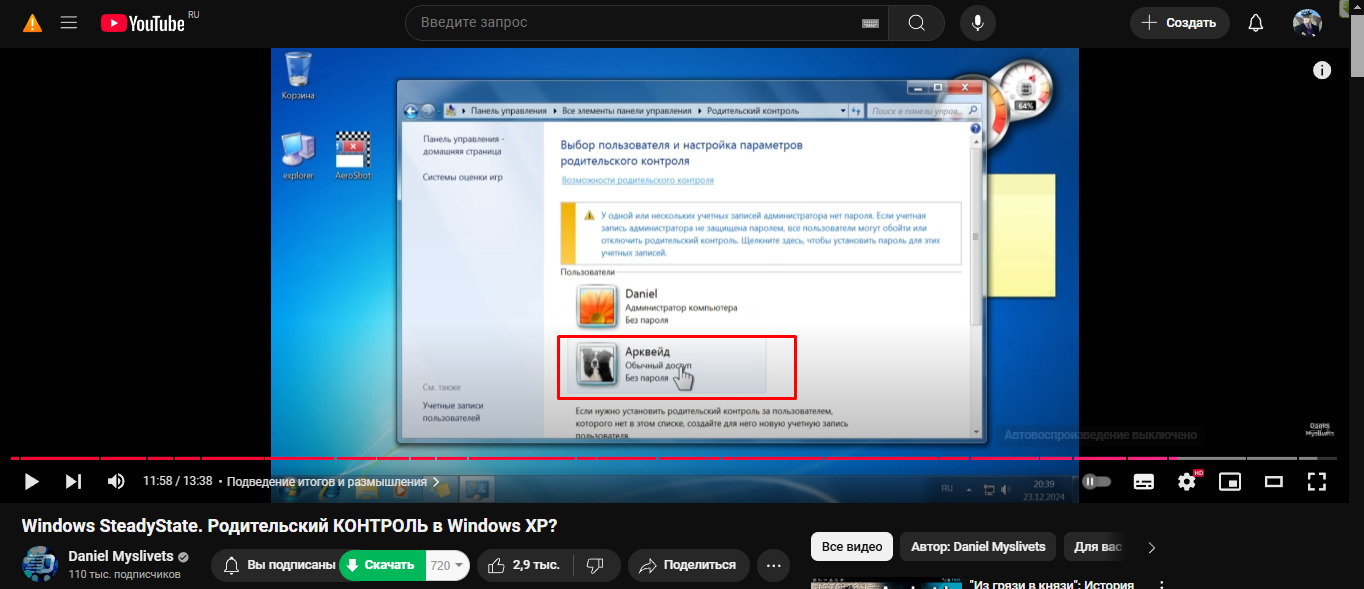Skip to the next video

(73, 481)
